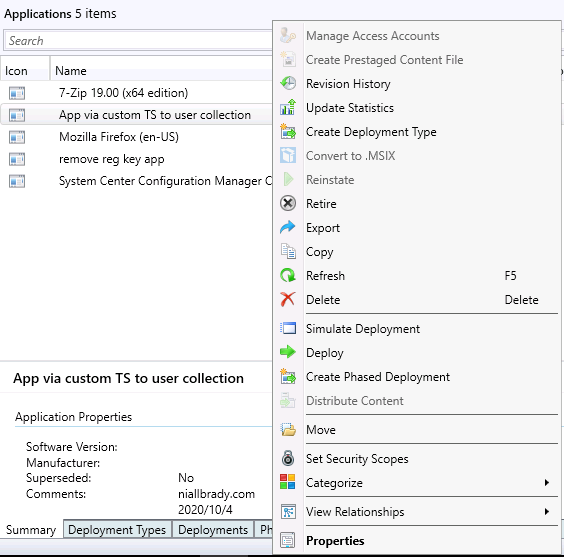Click the Distribute Content icon
This screenshot has height=557, width=564.
coord(288,400)
